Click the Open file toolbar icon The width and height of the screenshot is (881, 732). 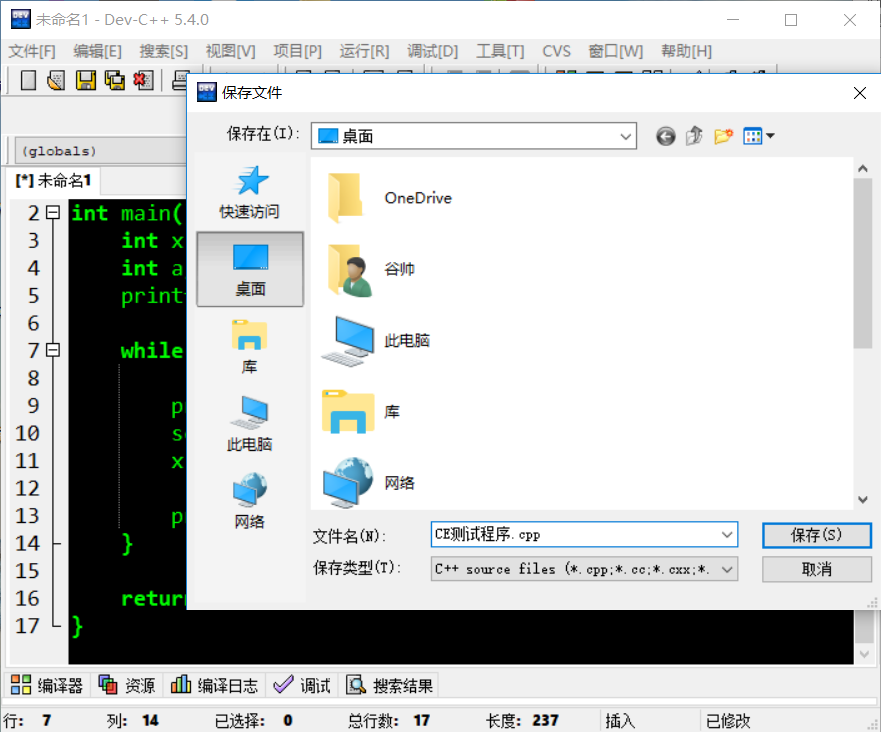[56, 80]
